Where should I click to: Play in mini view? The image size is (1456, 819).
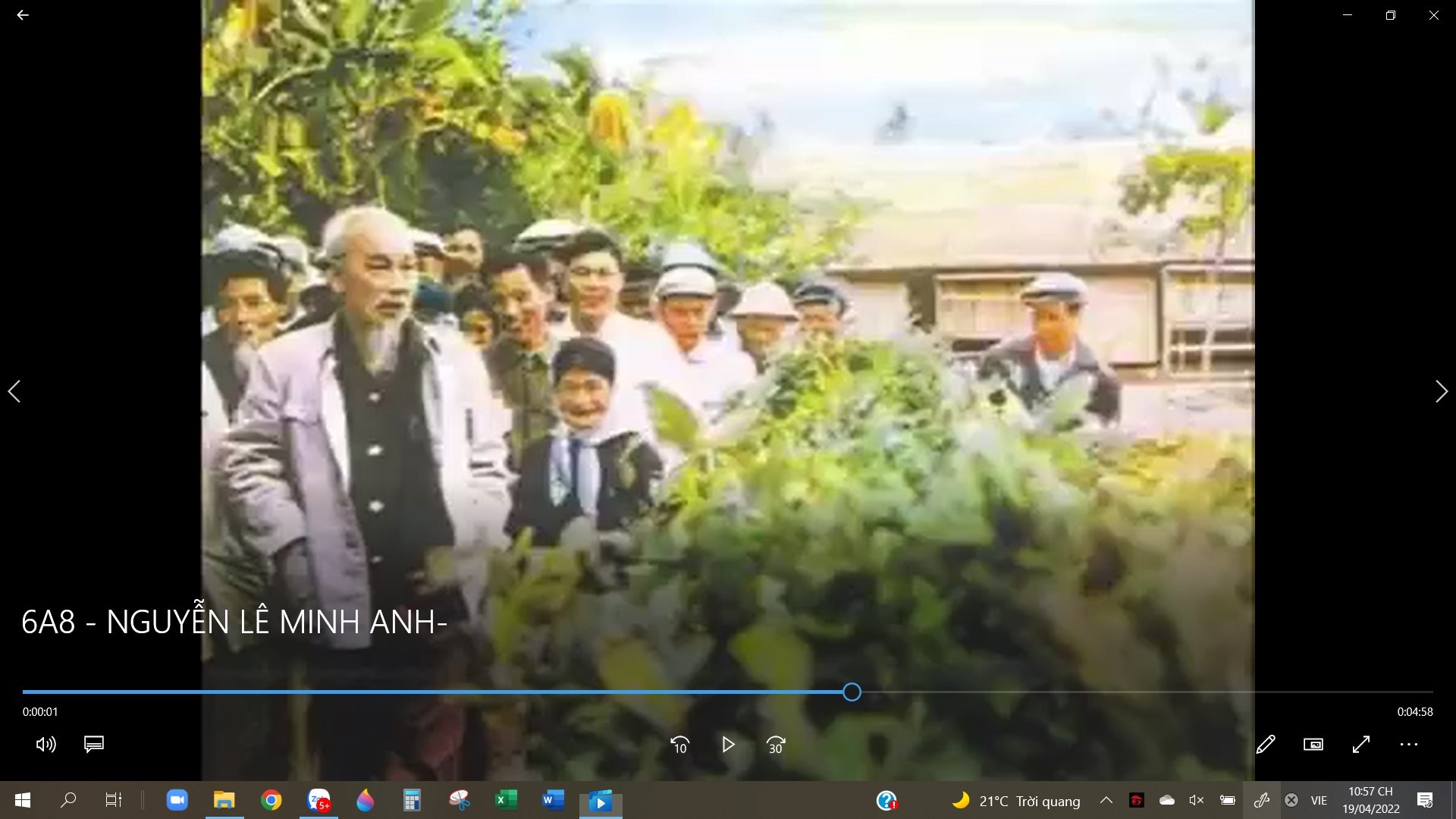point(1313,745)
